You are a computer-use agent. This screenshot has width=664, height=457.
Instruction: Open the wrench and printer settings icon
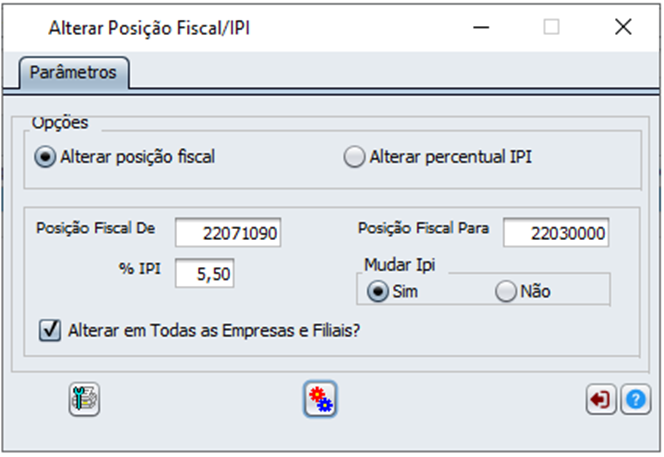(x=84, y=399)
